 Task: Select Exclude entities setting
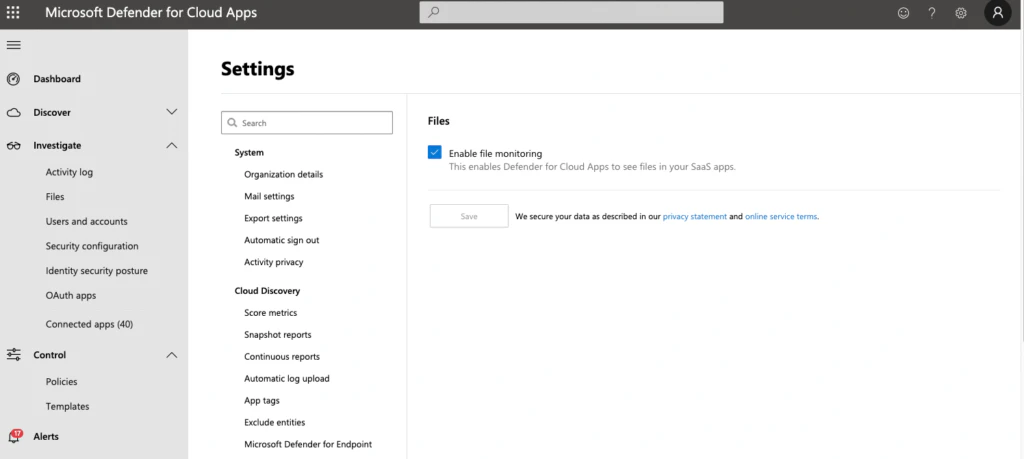274,422
